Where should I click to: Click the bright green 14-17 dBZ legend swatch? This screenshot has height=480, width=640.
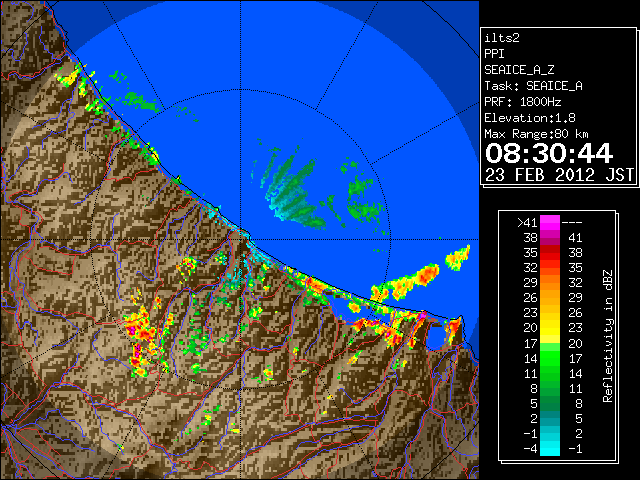(550, 358)
